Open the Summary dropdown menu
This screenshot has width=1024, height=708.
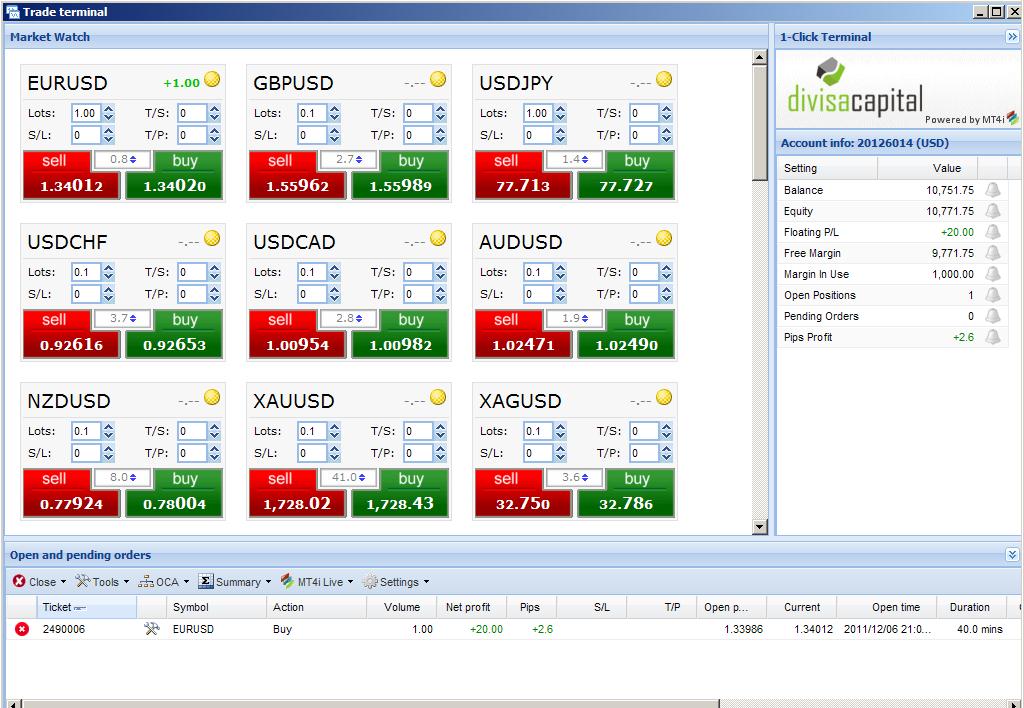(235, 582)
